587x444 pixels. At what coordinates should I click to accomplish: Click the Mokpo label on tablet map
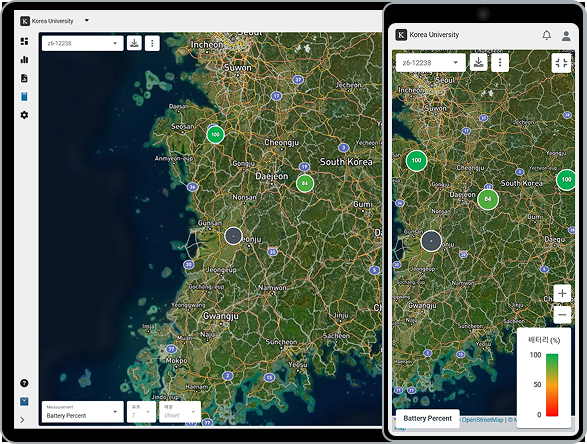(176, 361)
